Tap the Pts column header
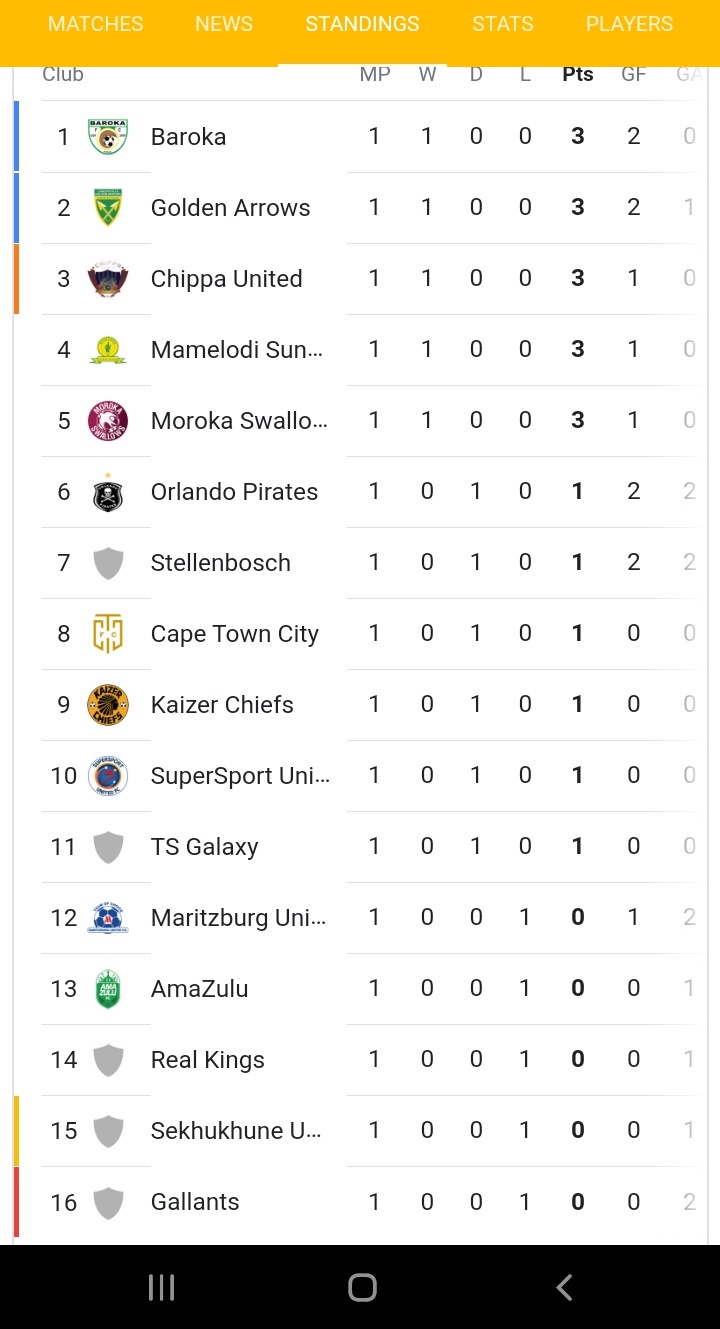This screenshot has height=1329, width=720. [x=578, y=74]
